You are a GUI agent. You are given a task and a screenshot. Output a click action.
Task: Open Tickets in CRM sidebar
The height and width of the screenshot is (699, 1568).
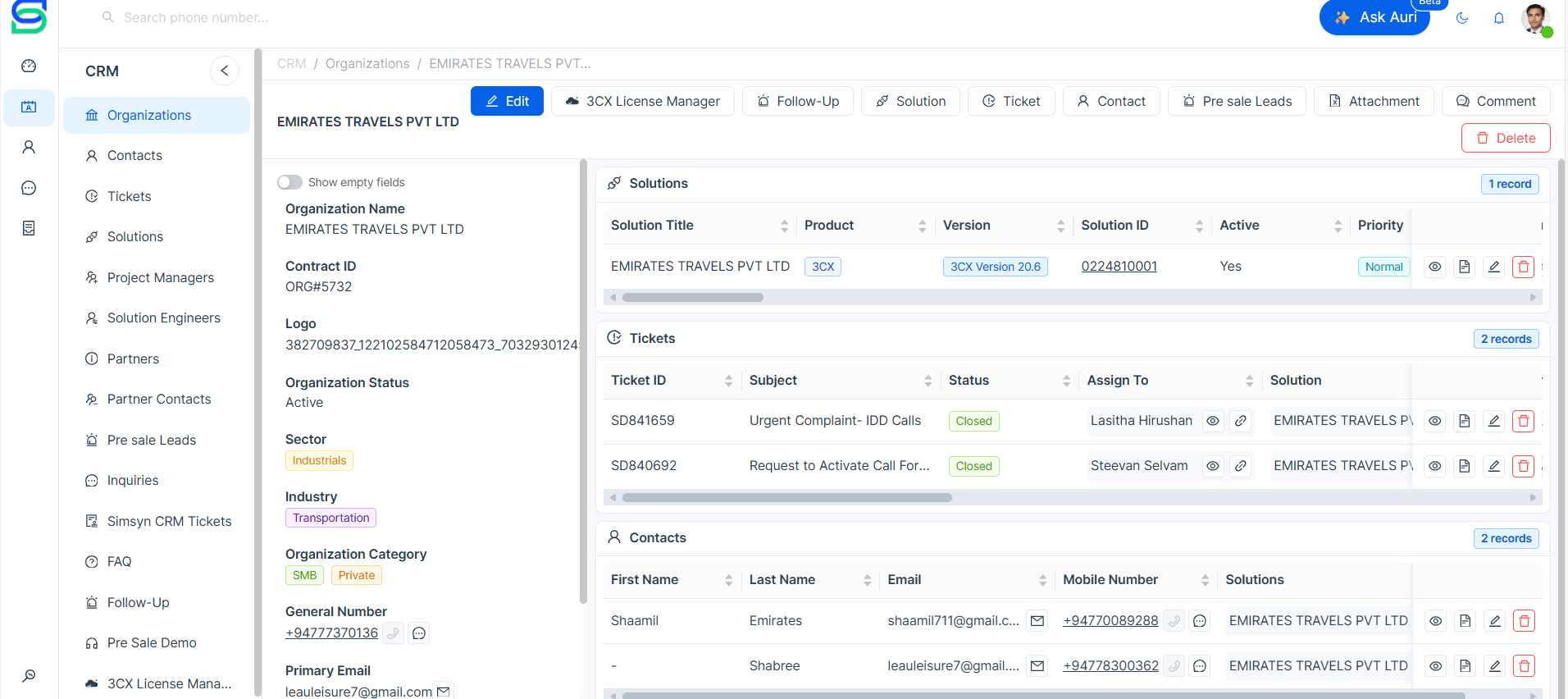pos(129,196)
